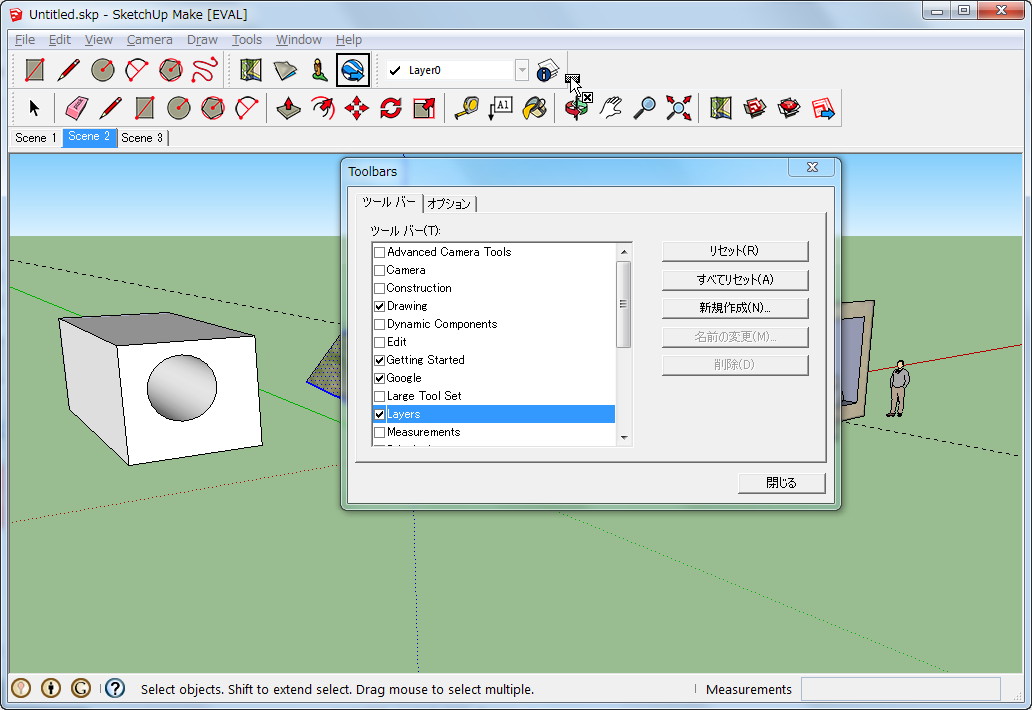Image resolution: width=1032 pixels, height=710 pixels.
Task: Select the Eraser tool
Action: pyautogui.click(x=77, y=108)
